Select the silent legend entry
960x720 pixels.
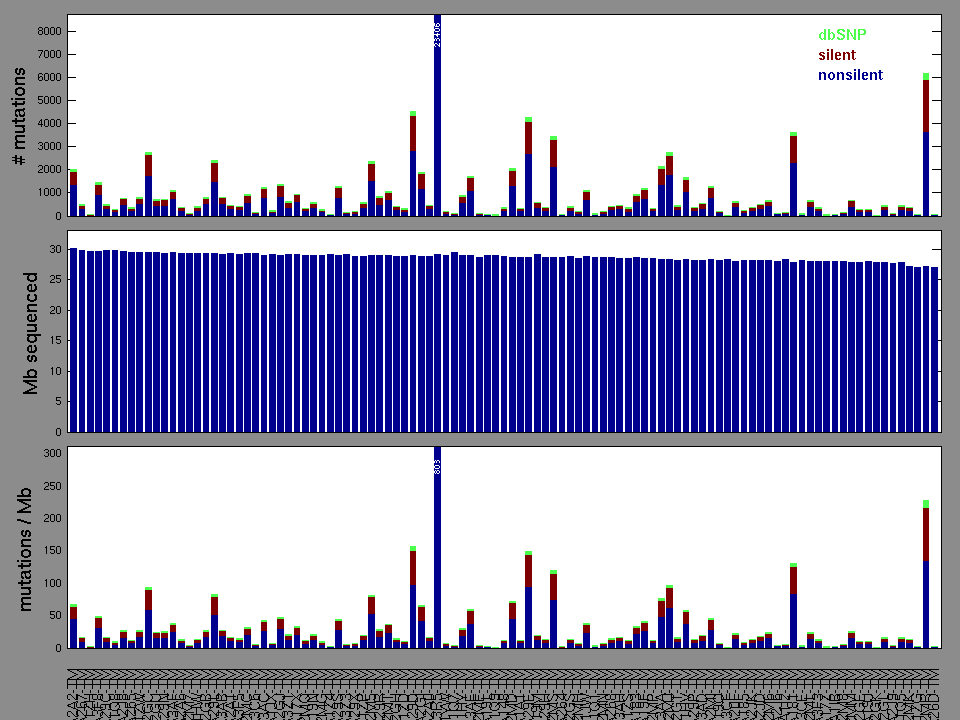[x=837, y=55]
